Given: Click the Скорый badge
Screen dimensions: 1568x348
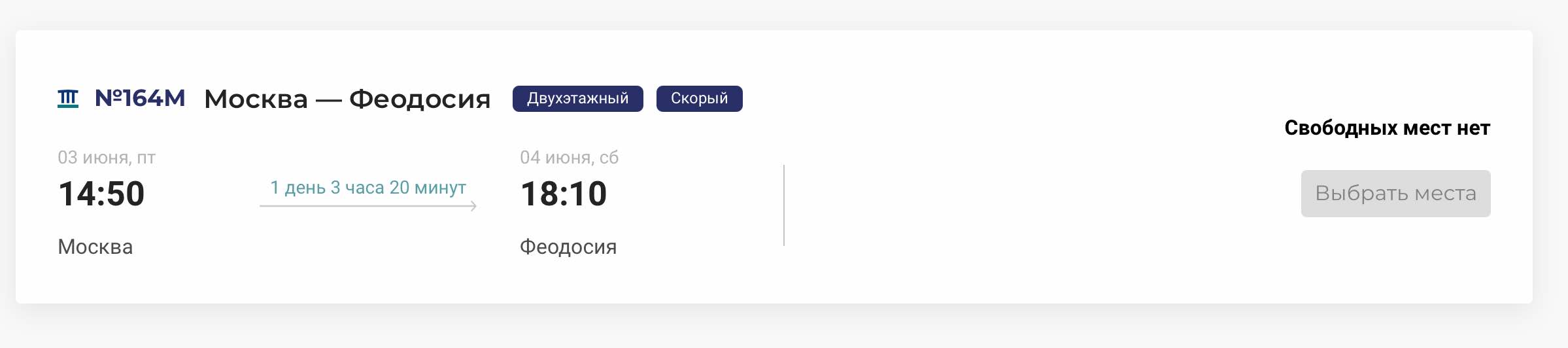Looking at the screenshot, I should 699,99.
